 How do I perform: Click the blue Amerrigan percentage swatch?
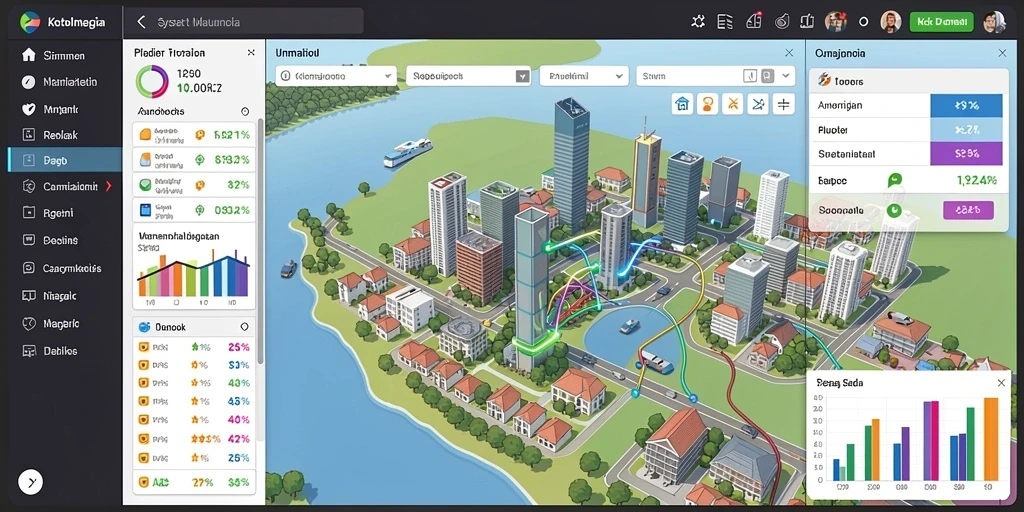click(x=966, y=105)
